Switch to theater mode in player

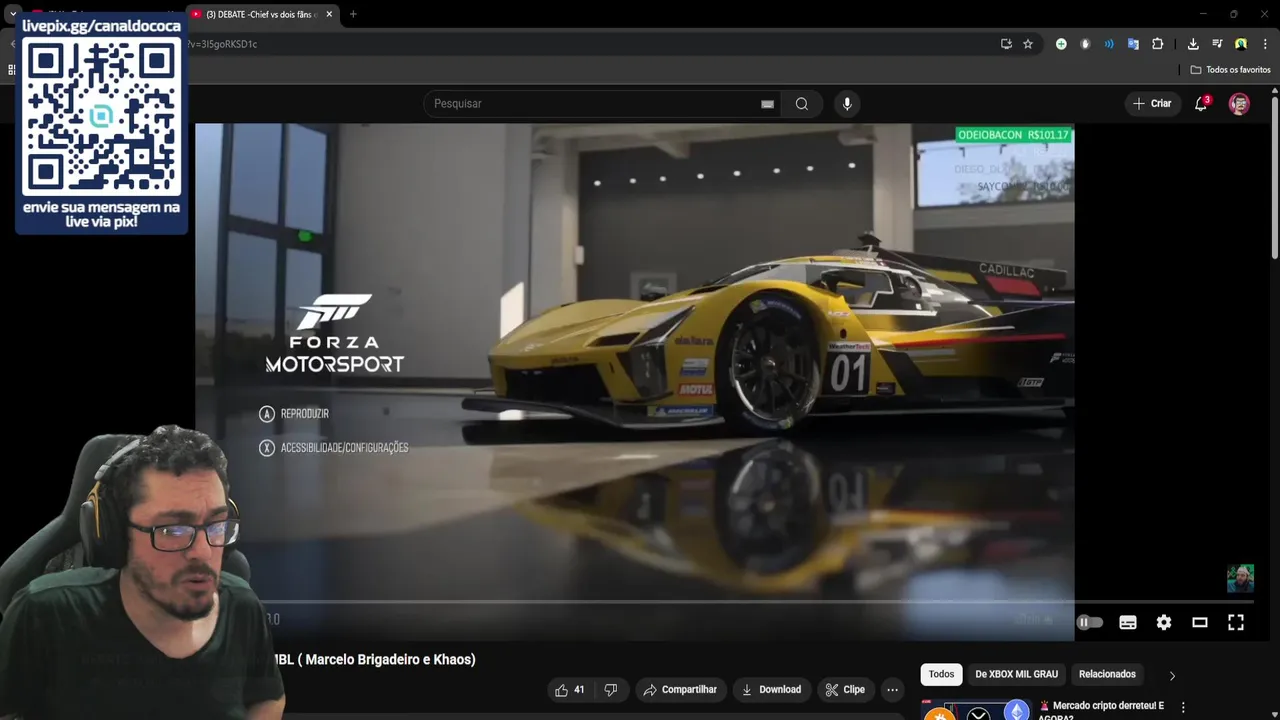tap(1200, 622)
